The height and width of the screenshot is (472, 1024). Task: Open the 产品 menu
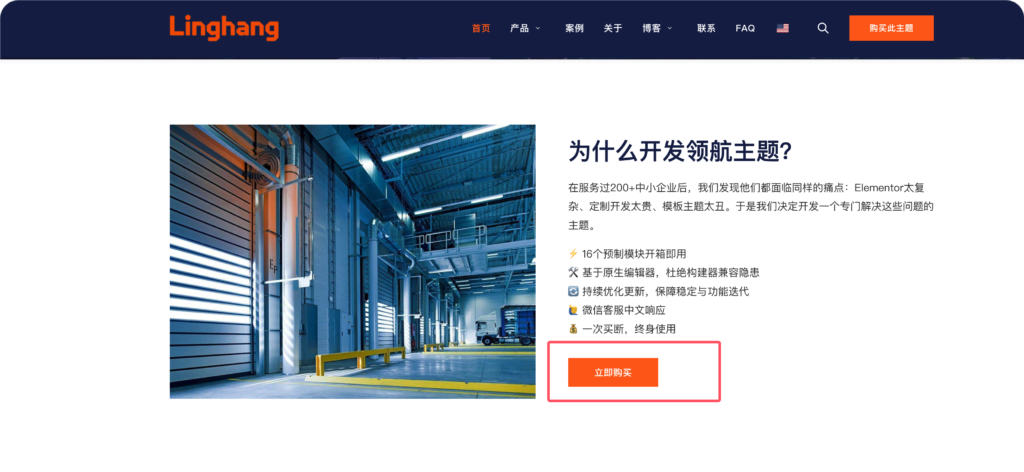pyautogui.click(x=519, y=28)
